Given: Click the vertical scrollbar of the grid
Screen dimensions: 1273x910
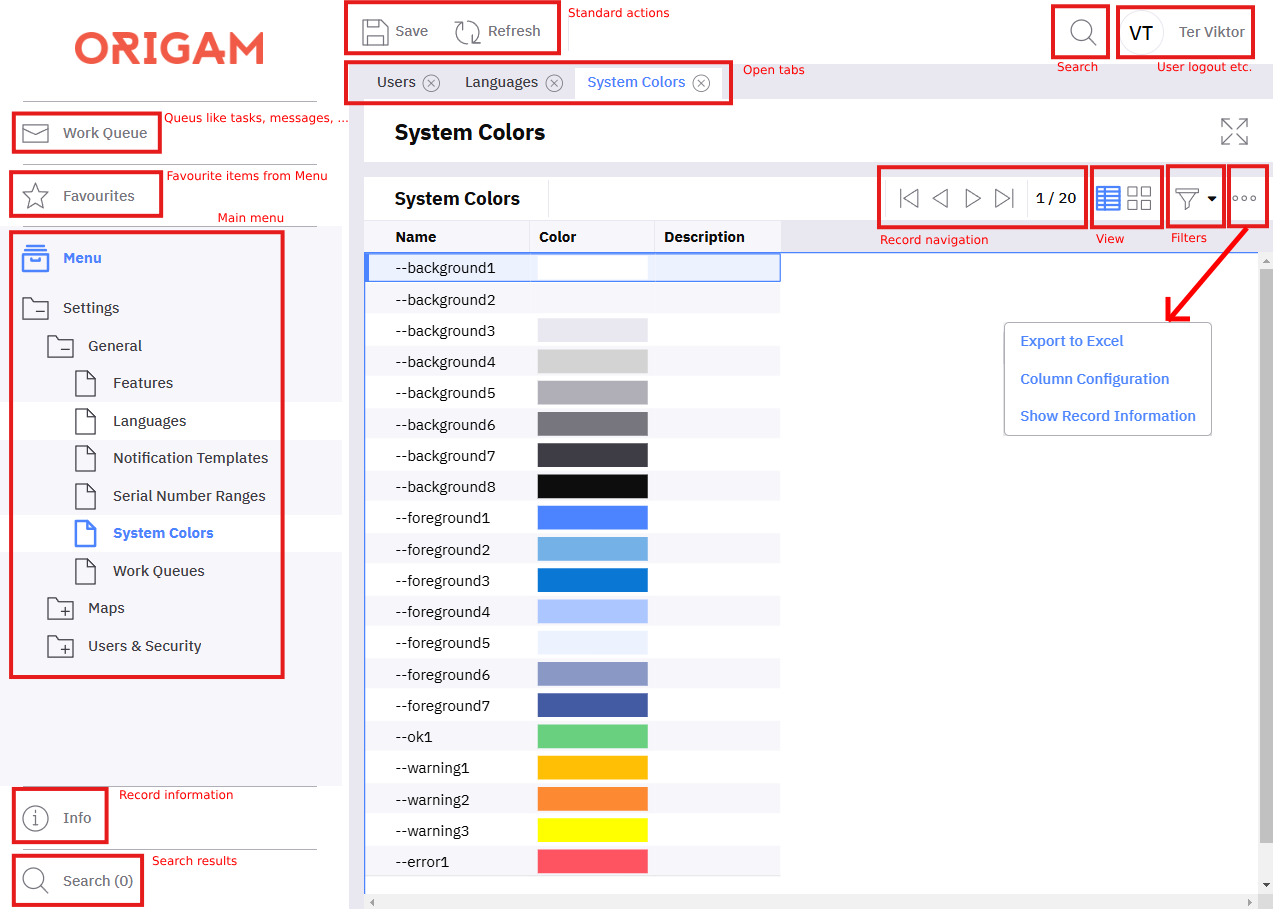Looking at the screenshot, I should [1266, 555].
